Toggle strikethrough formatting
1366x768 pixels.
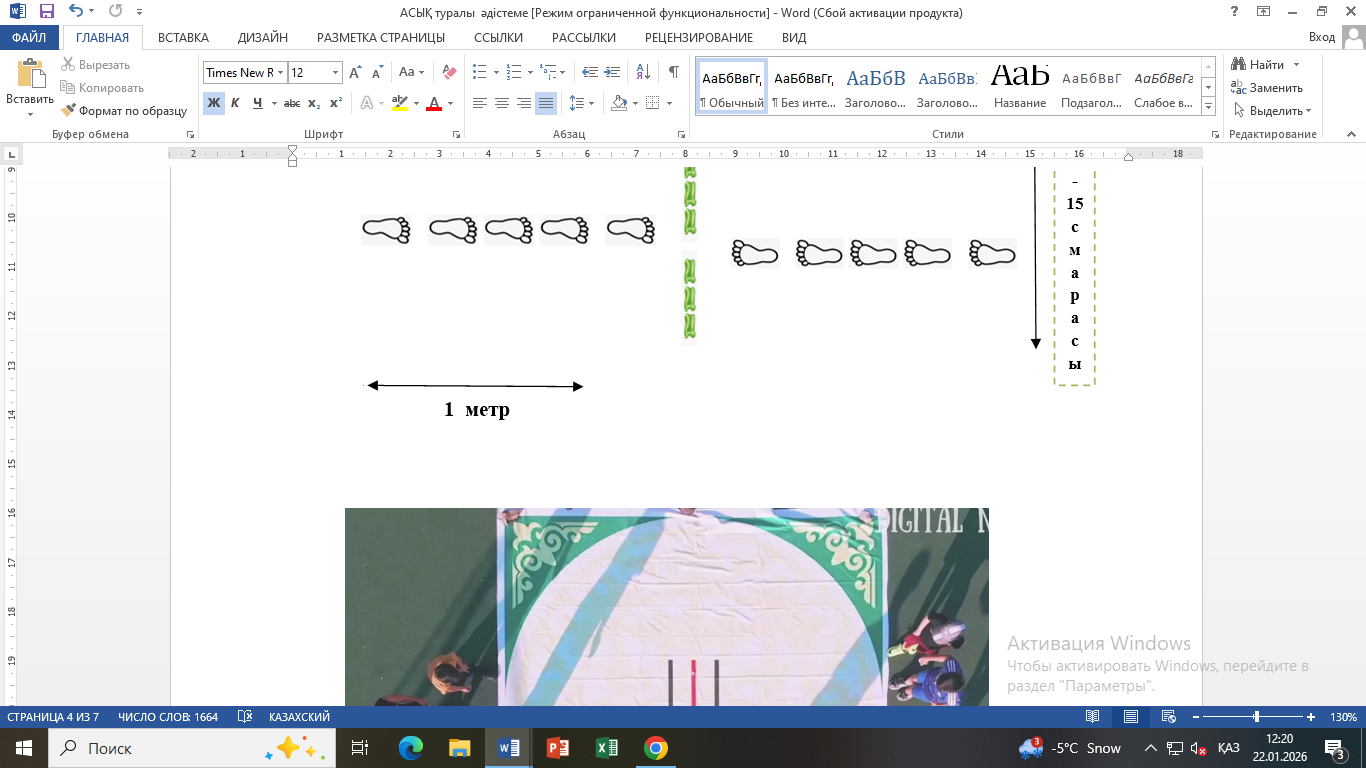(292, 103)
